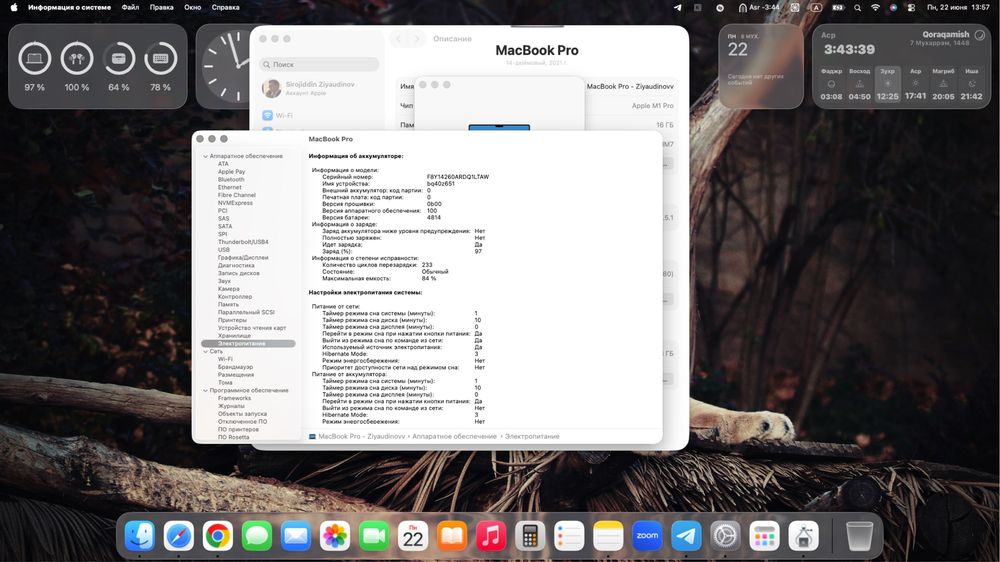The image size is (1000, 562).
Task: Launch FaceTime from the Dock
Action: point(374,536)
